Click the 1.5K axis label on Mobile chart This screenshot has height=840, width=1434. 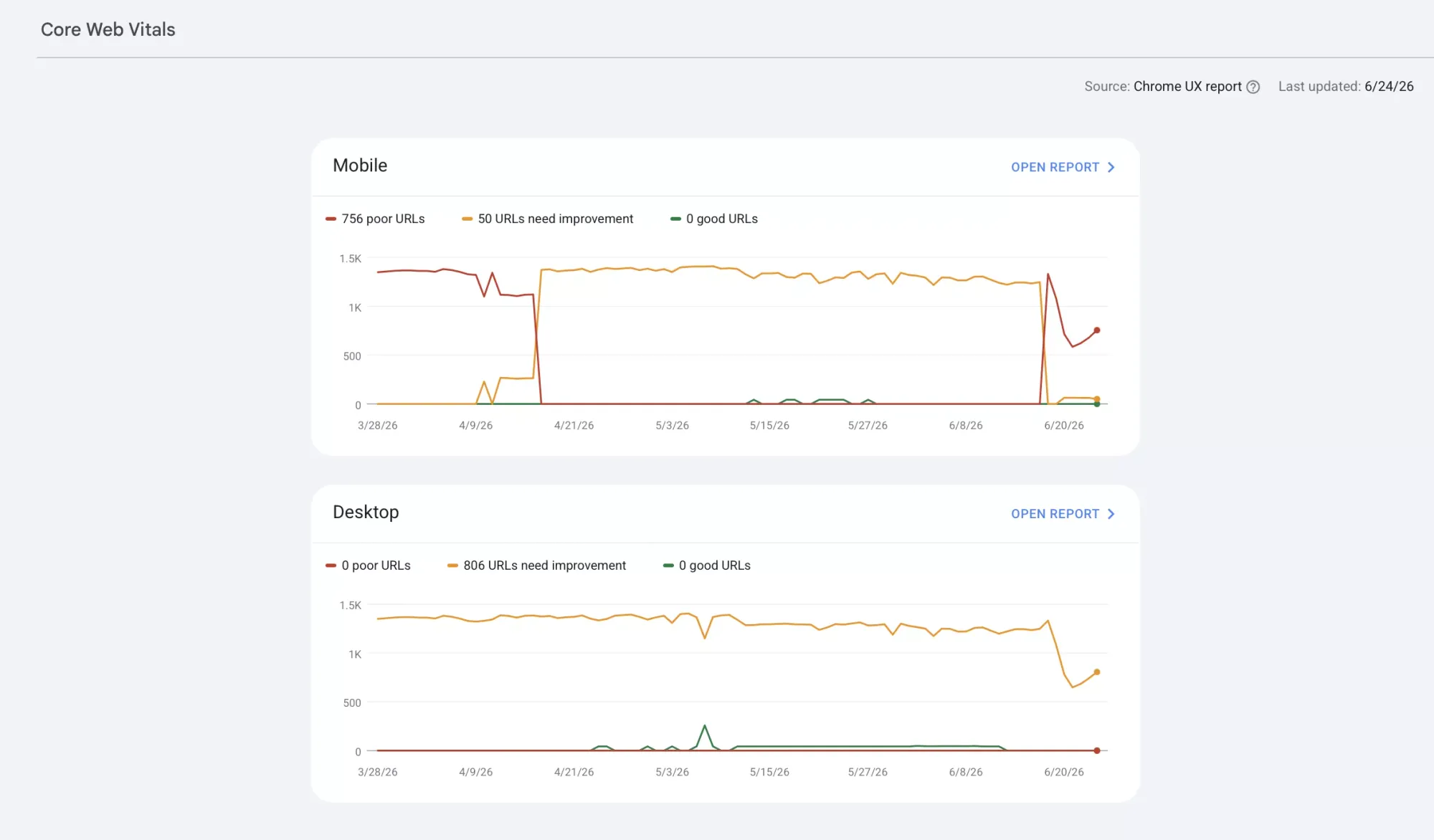351,259
